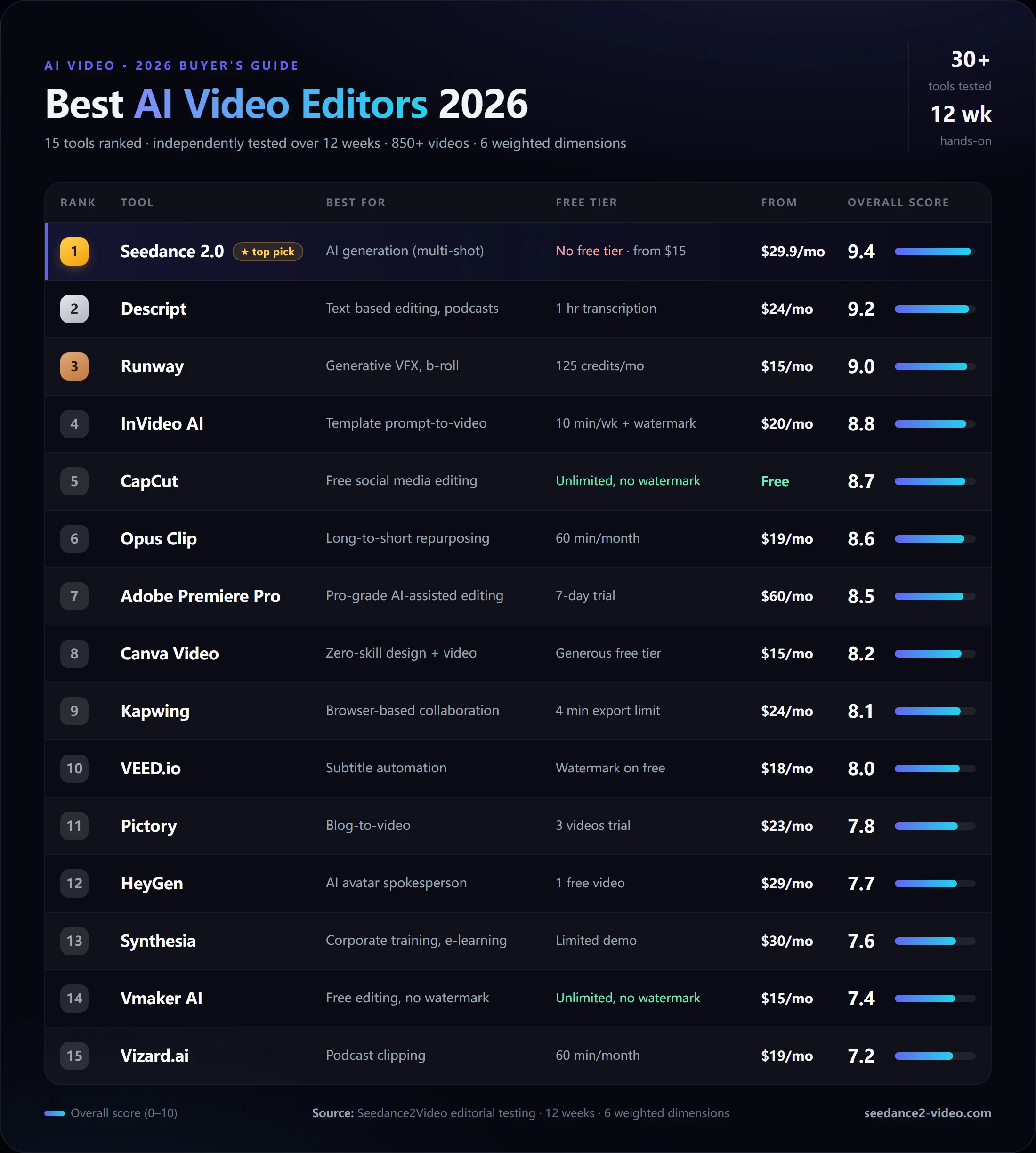The width and height of the screenshot is (1036, 1153).
Task: Click the rank 11 badge beside Pictory
Action: 74,827
